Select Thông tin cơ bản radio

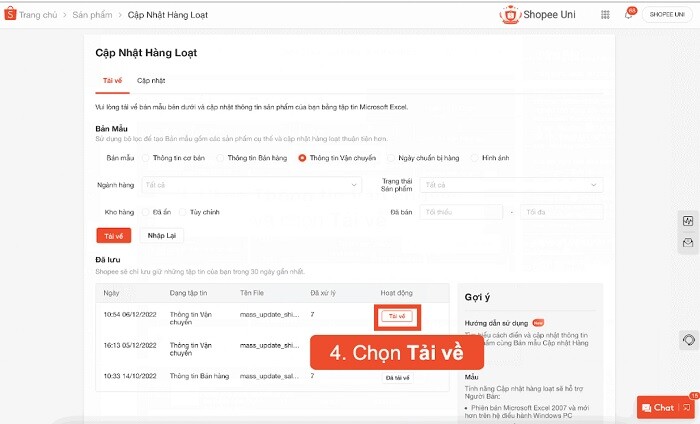146,158
